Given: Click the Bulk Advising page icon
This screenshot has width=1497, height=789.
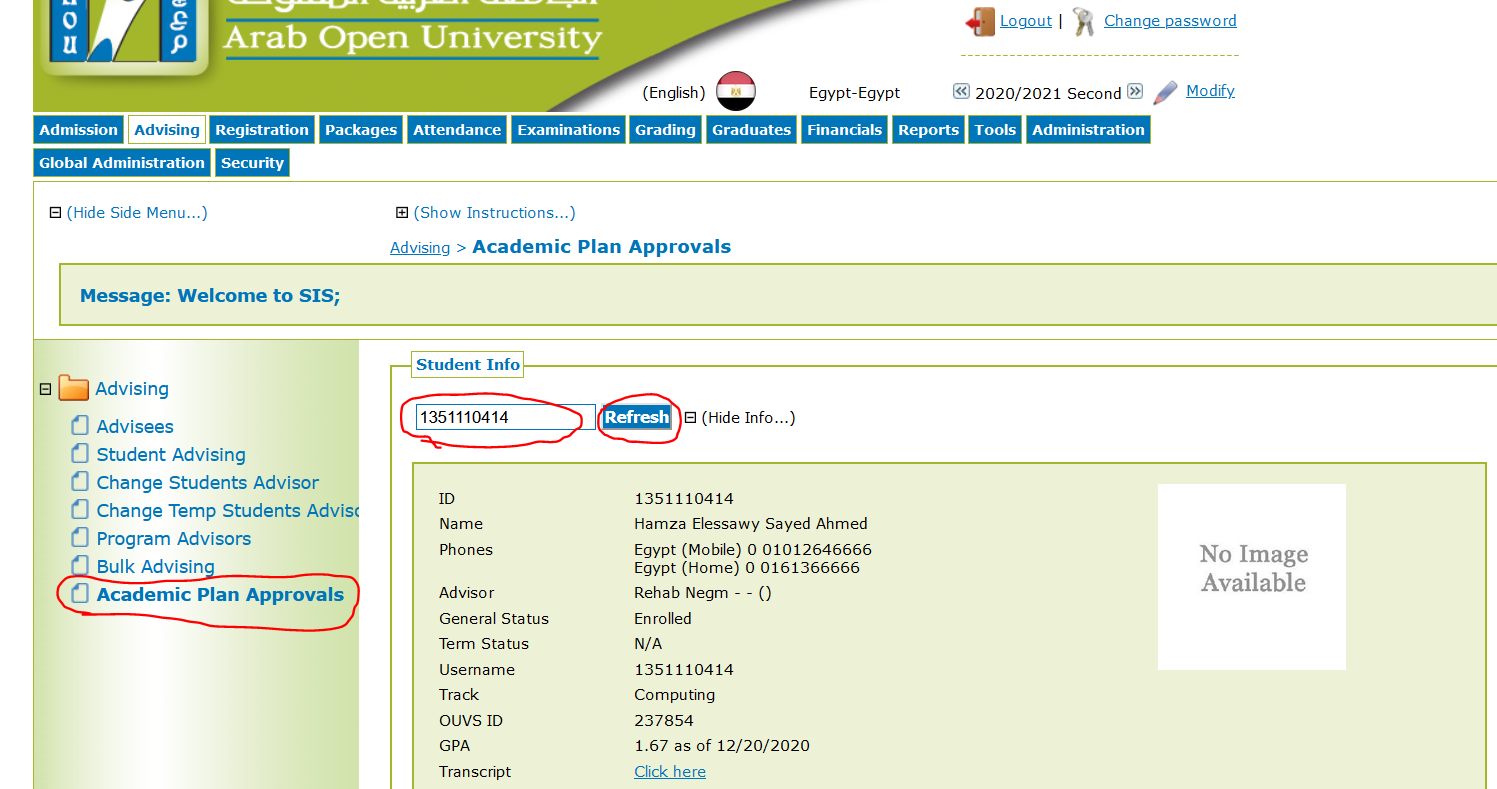Looking at the screenshot, I should coord(80,566).
